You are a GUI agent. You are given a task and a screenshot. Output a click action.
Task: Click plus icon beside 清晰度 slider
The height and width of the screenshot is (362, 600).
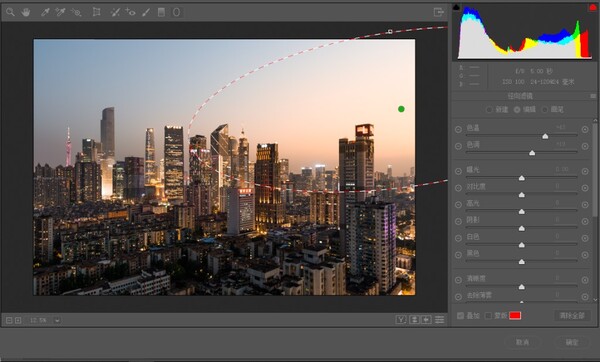click(x=585, y=280)
